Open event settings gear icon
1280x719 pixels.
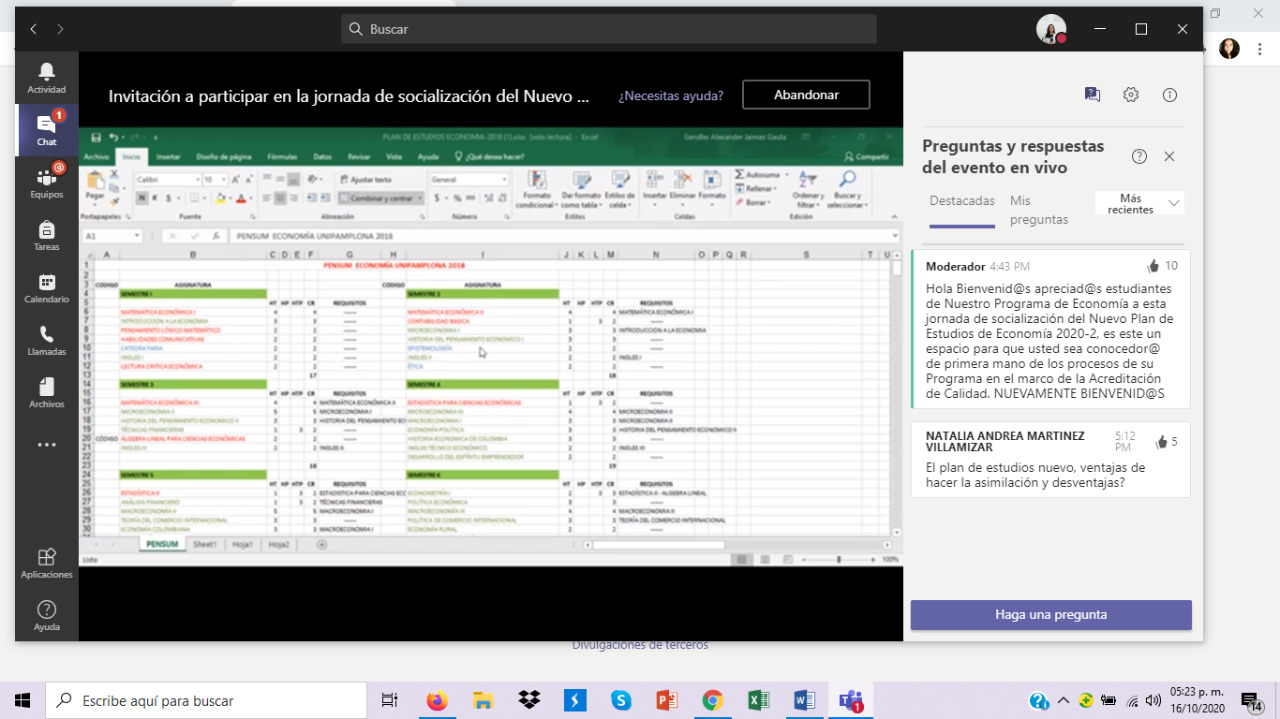click(1130, 95)
